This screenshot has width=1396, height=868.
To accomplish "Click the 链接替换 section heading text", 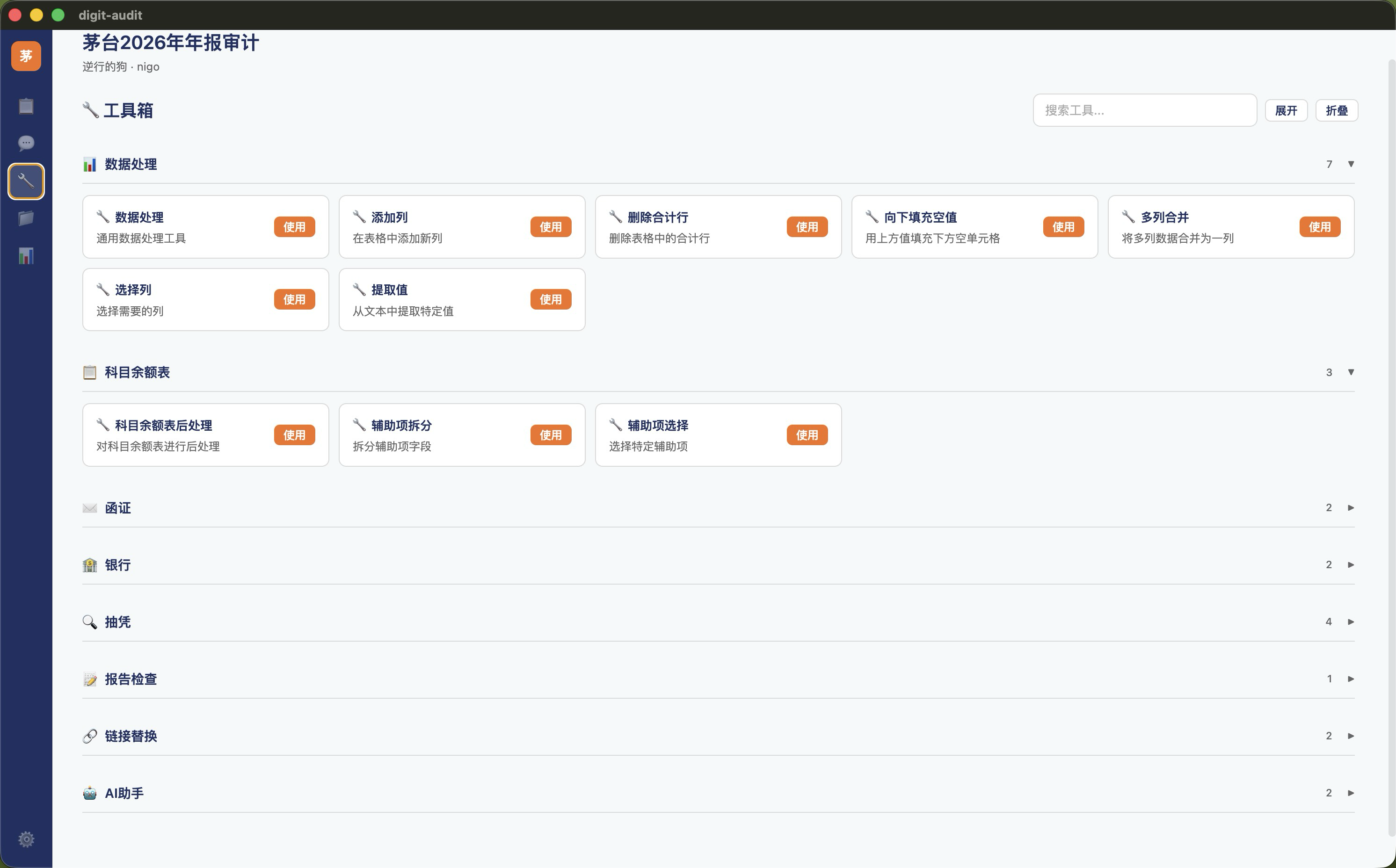I will point(131,736).
